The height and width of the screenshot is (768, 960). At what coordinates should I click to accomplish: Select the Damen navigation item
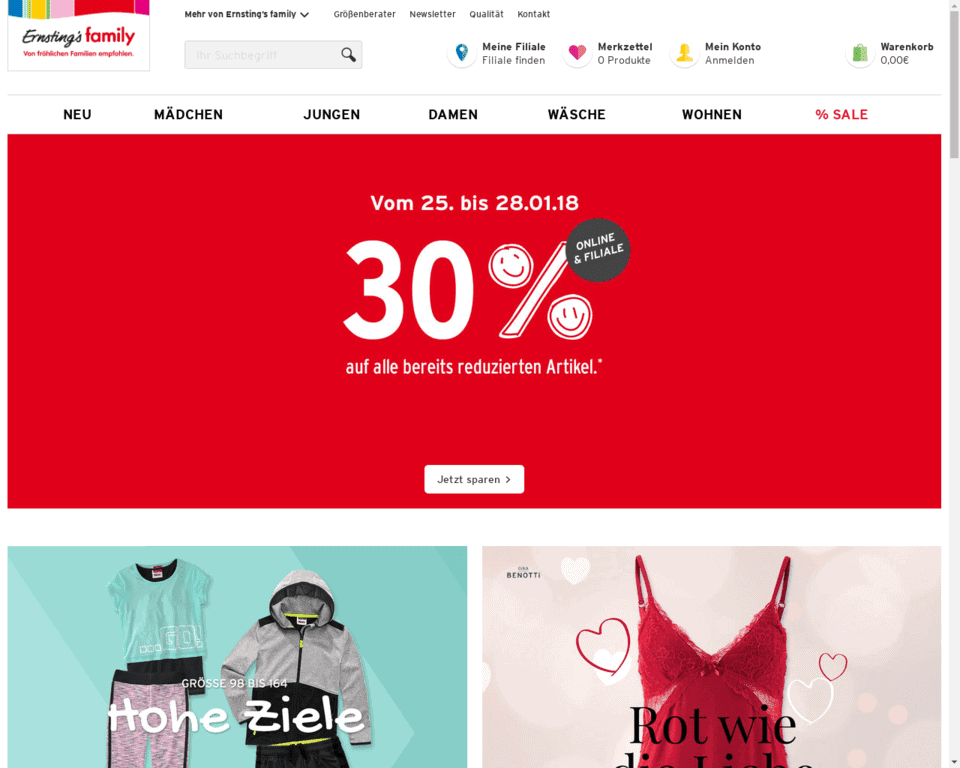[x=453, y=115]
